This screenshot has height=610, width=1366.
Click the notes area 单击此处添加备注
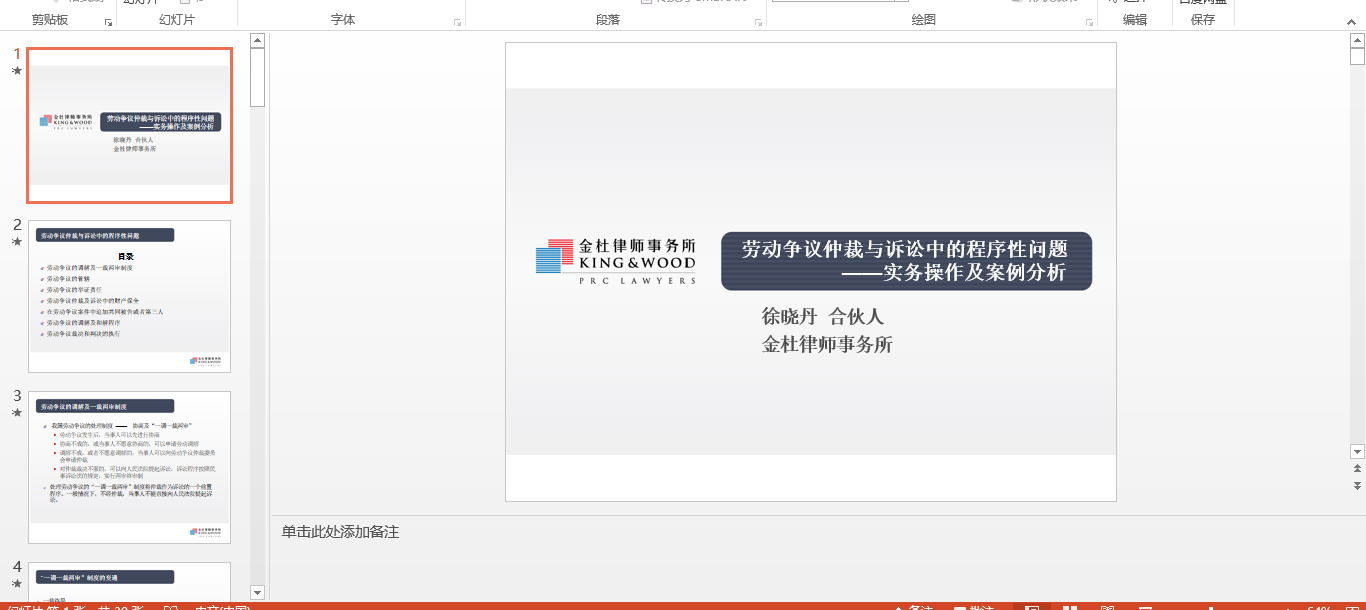point(340,532)
